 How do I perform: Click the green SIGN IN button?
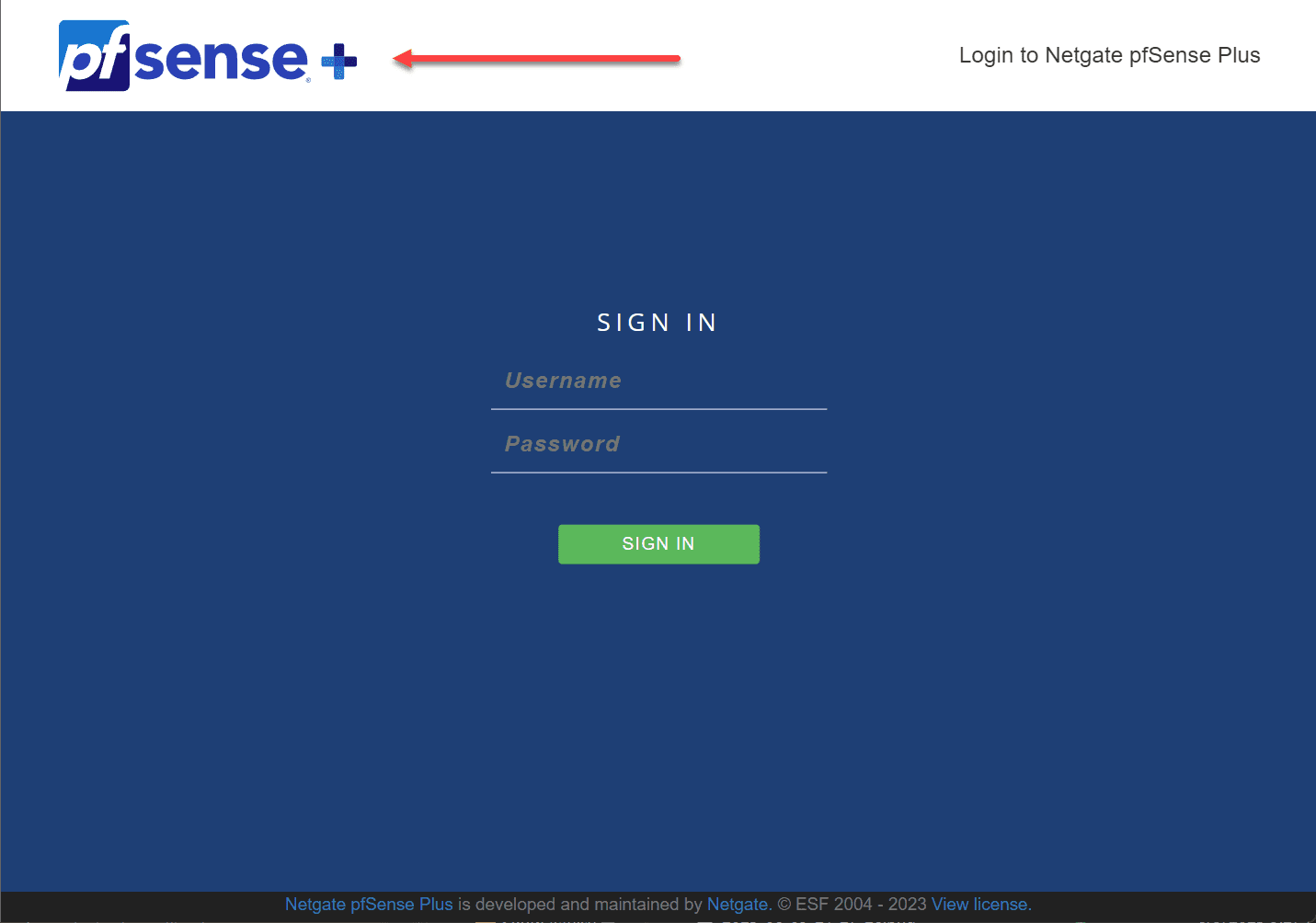tap(658, 543)
